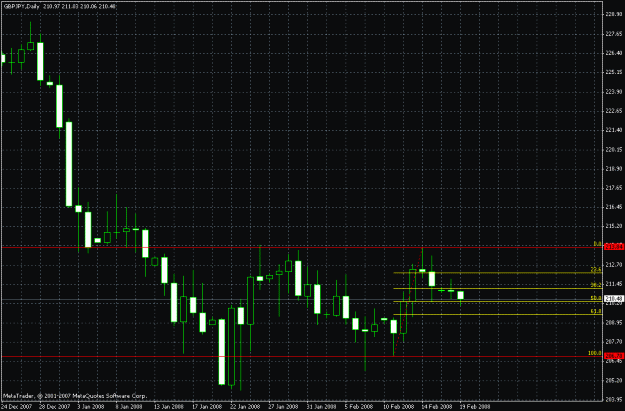The image size is (625, 411).
Task: Select the 205.20 price axis label
Action: click(x=614, y=380)
